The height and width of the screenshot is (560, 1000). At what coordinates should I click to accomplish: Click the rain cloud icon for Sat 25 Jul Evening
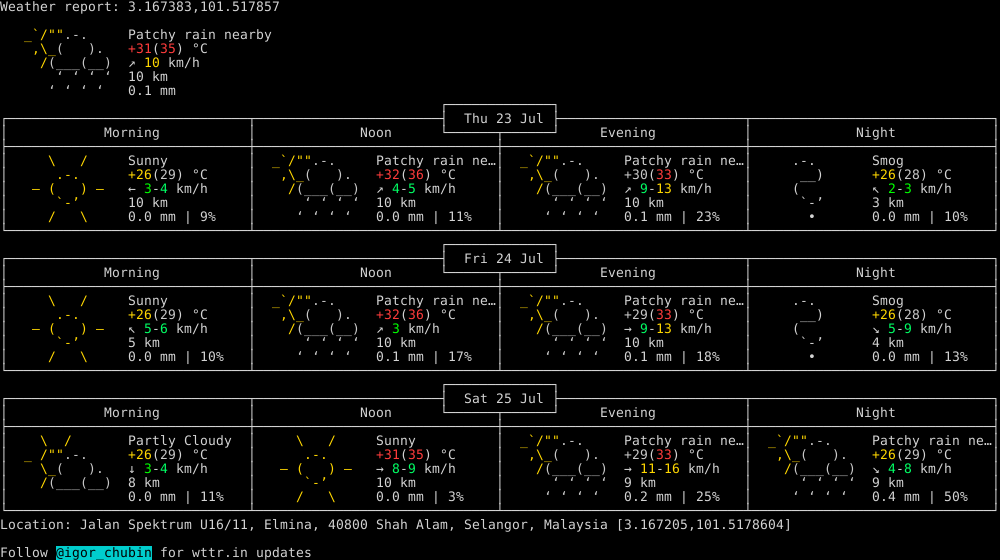(564, 469)
